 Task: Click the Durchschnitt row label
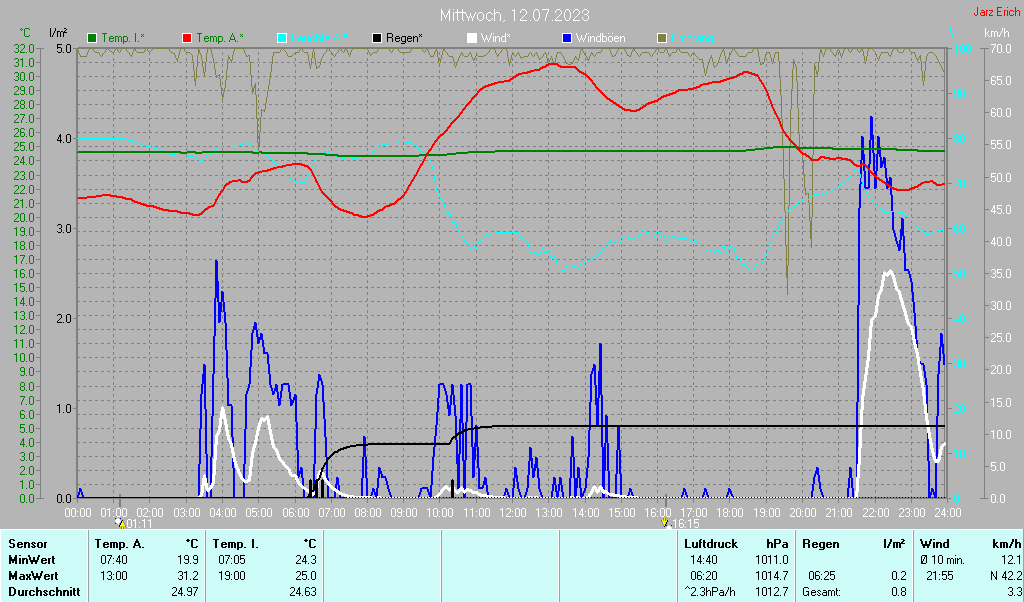tap(43, 592)
